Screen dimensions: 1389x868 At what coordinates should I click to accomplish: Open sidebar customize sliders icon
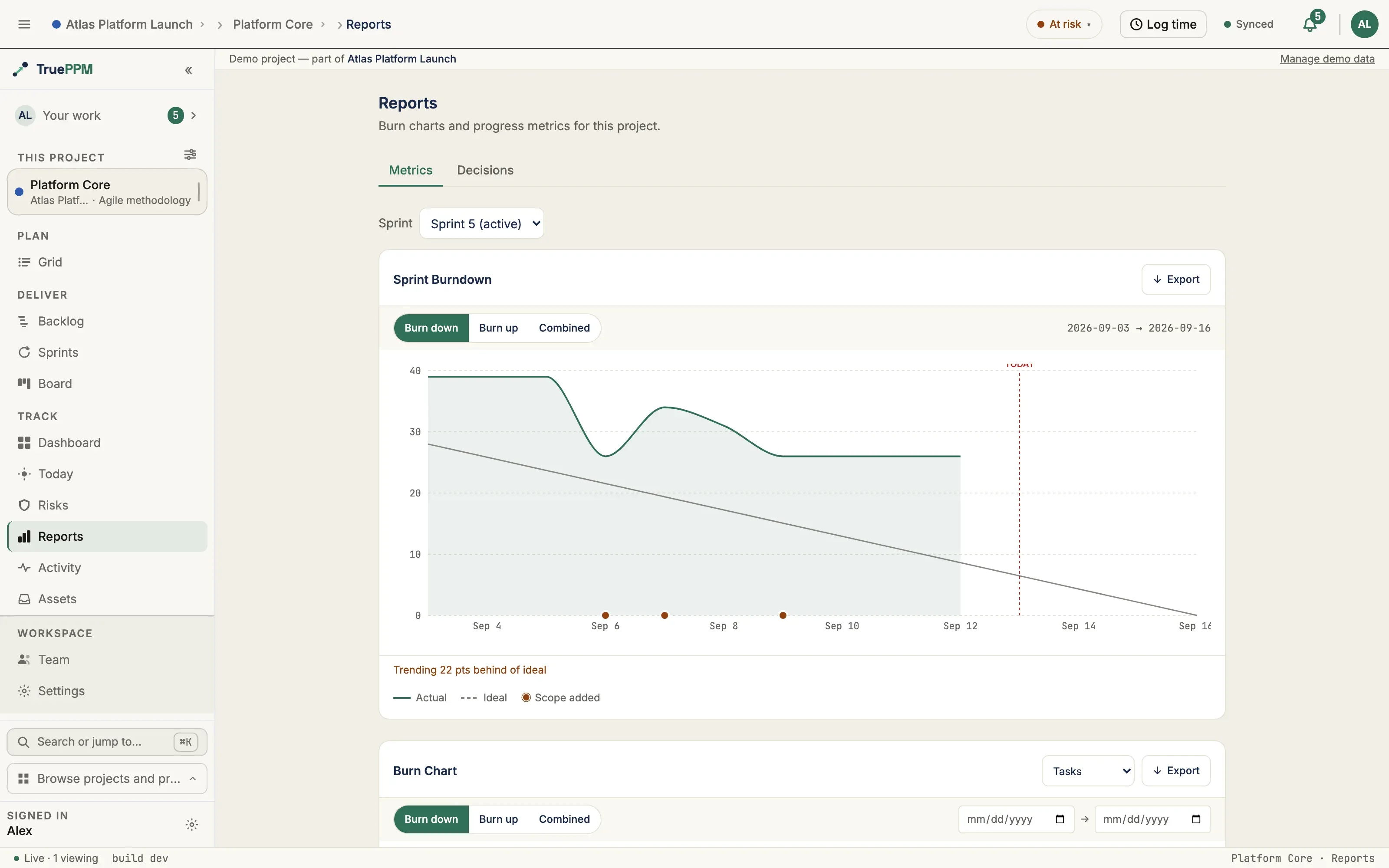(x=190, y=155)
